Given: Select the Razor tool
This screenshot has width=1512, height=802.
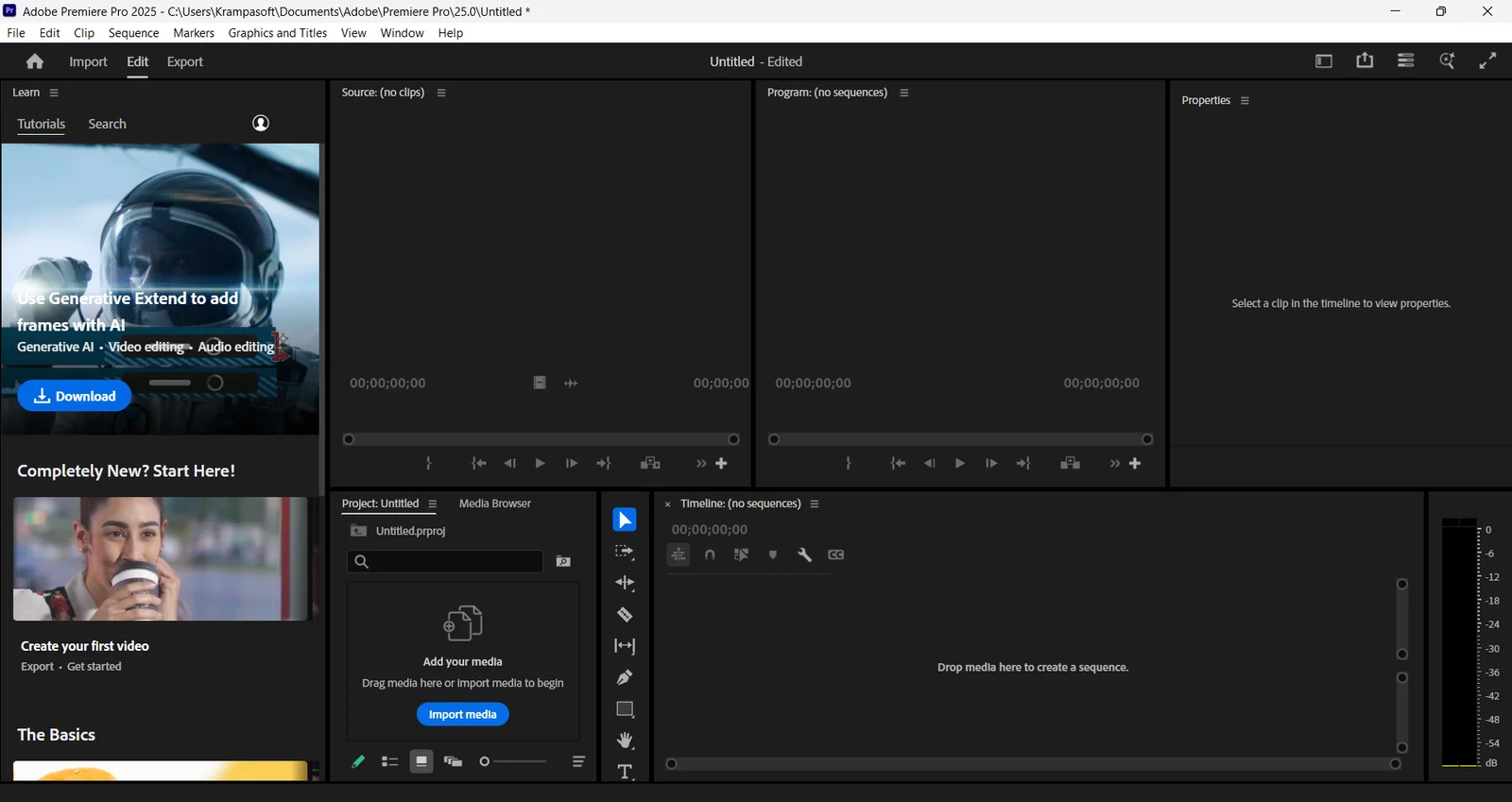Looking at the screenshot, I should 625,615.
